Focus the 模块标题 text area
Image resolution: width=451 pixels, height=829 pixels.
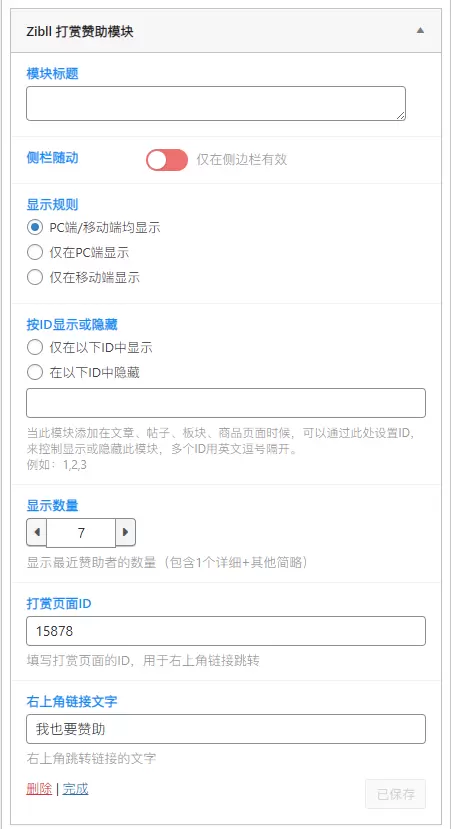tap(216, 104)
